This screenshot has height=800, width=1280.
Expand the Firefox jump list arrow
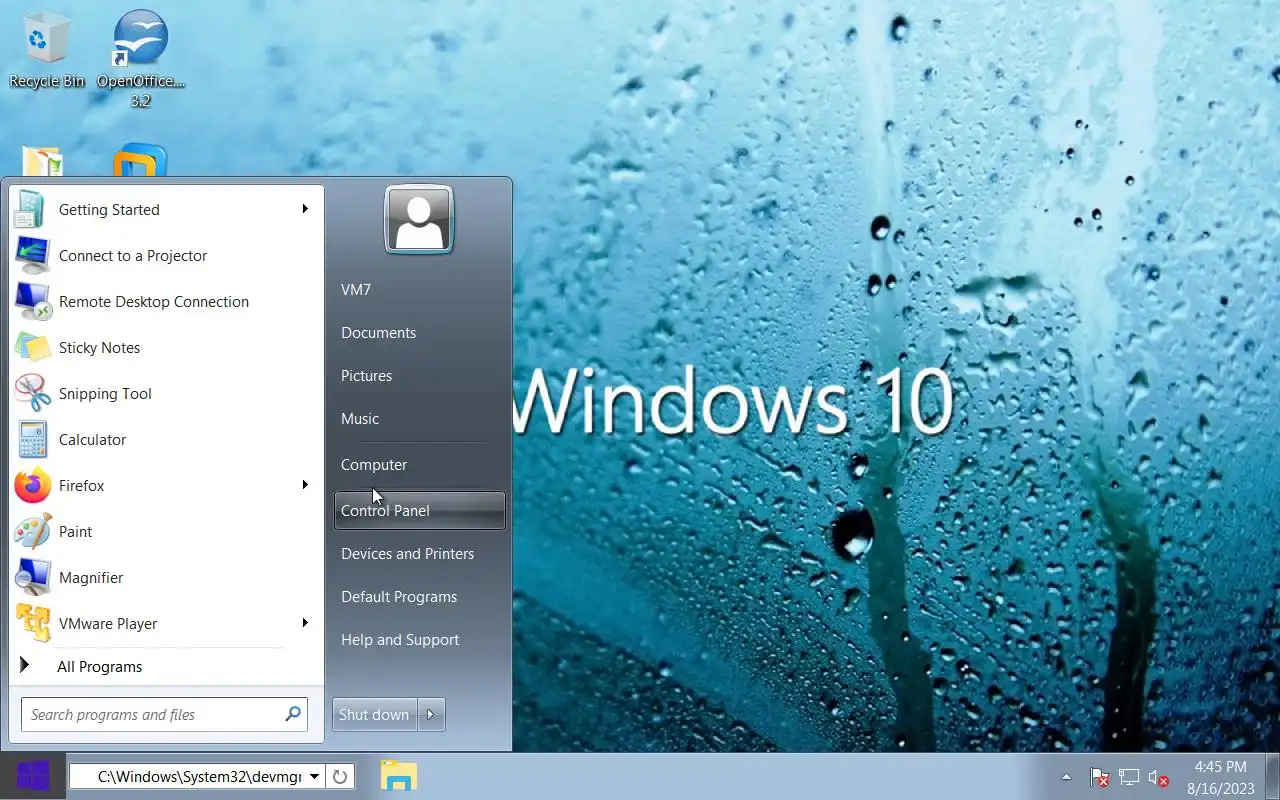pyautogui.click(x=305, y=485)
